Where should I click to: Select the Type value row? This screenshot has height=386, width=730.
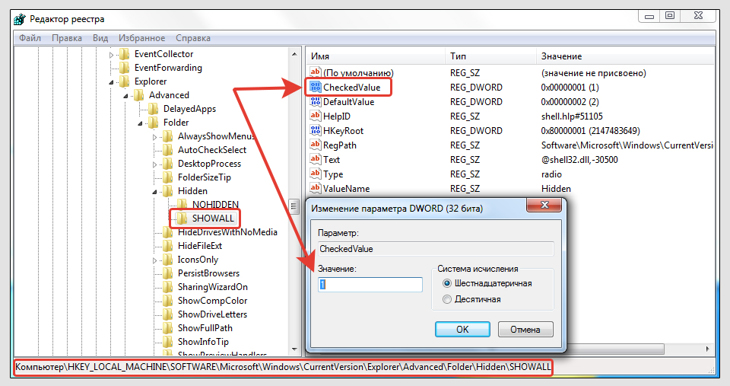coord(511,174)
